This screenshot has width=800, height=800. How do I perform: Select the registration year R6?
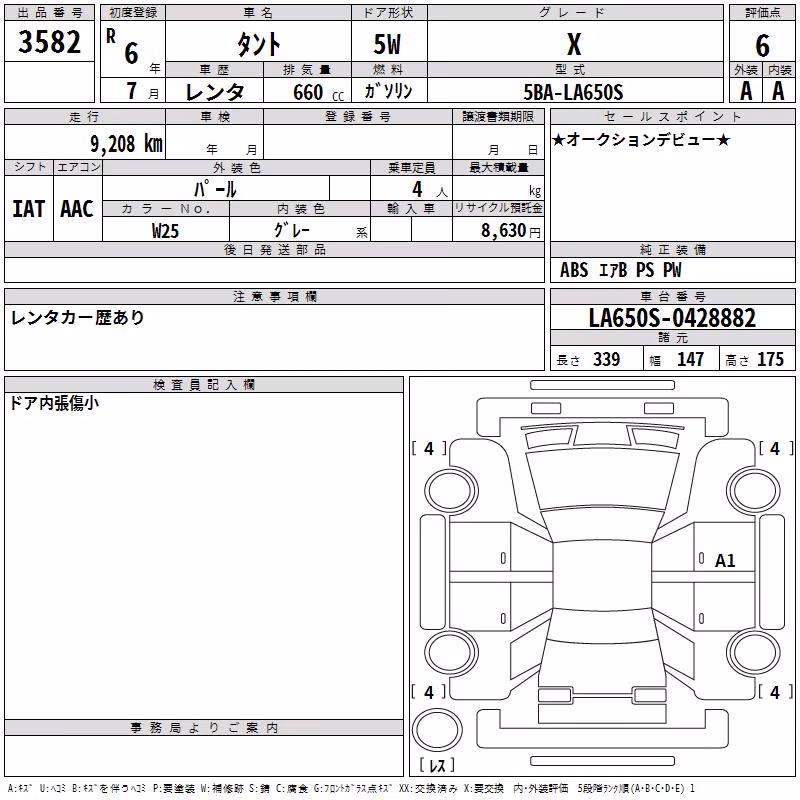point(123,47)
